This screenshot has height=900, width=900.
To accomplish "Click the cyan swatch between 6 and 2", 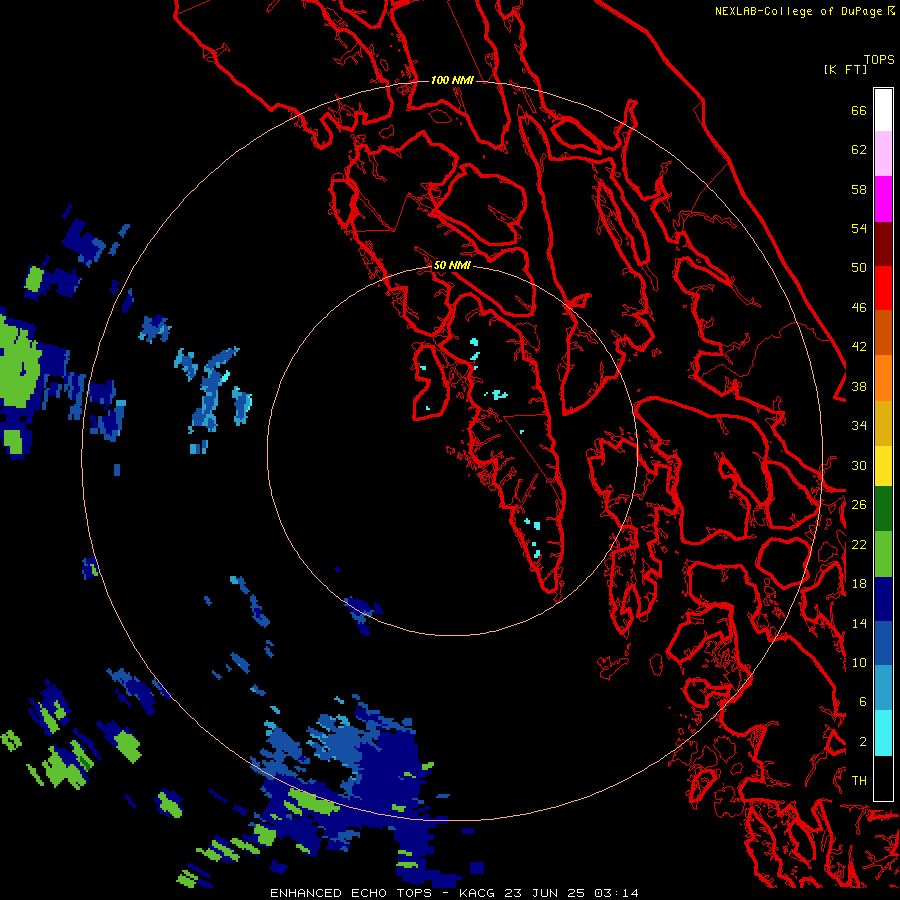I will click(883, 733).
